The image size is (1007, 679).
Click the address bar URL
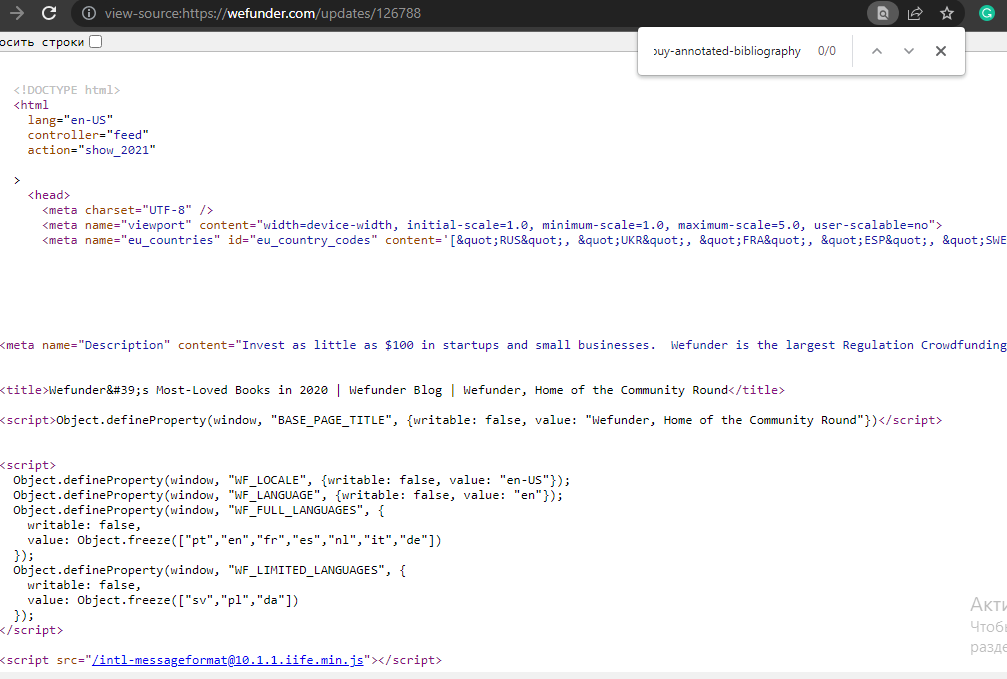(x=263, y=13)
